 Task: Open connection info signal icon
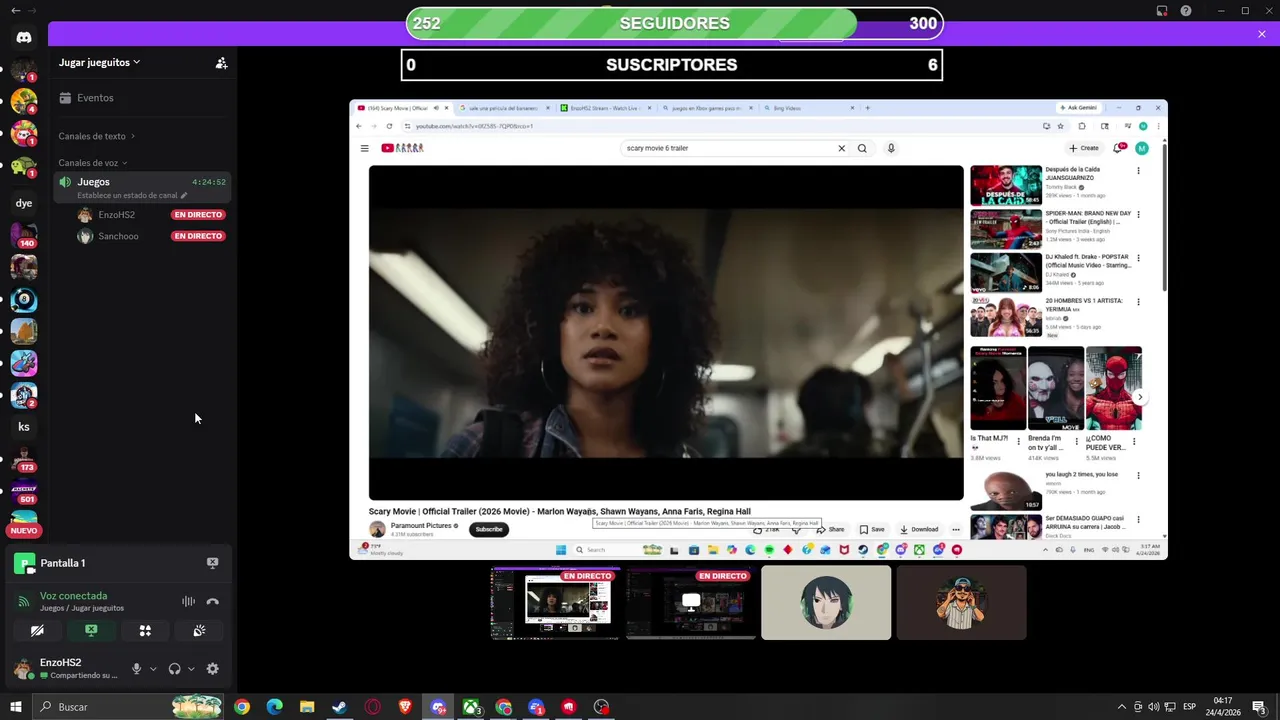24,601
